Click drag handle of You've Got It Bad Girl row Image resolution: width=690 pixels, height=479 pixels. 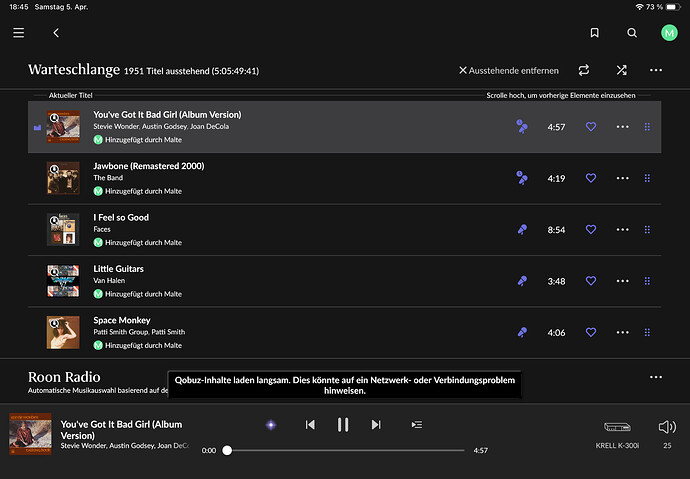[x=647, y=127]
